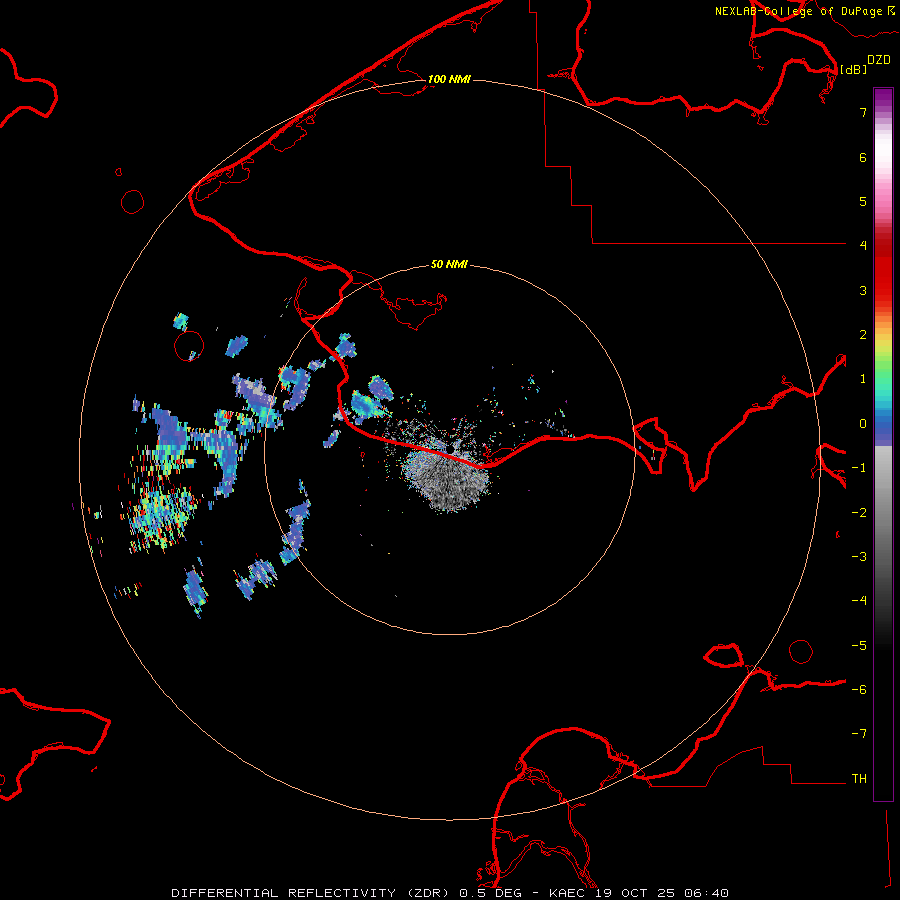Click the "-6" value beside the color bar
The height and width of the screenshot is (900, 900).
859,690
